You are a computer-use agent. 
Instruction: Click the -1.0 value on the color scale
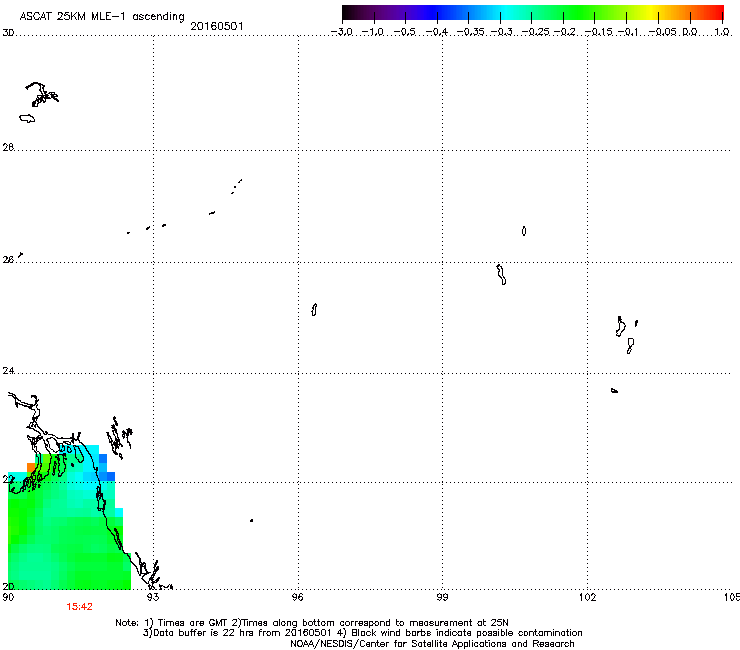373,32
